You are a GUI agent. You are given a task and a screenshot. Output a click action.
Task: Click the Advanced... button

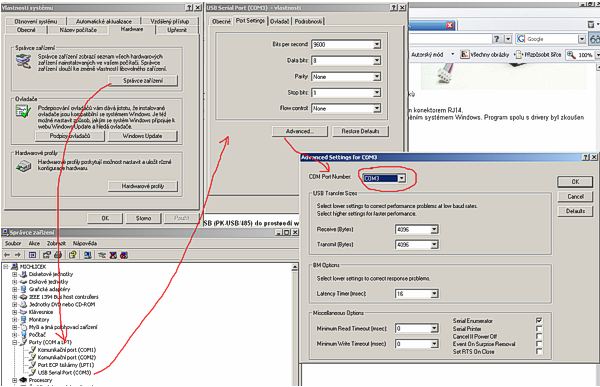coord(300,131)
